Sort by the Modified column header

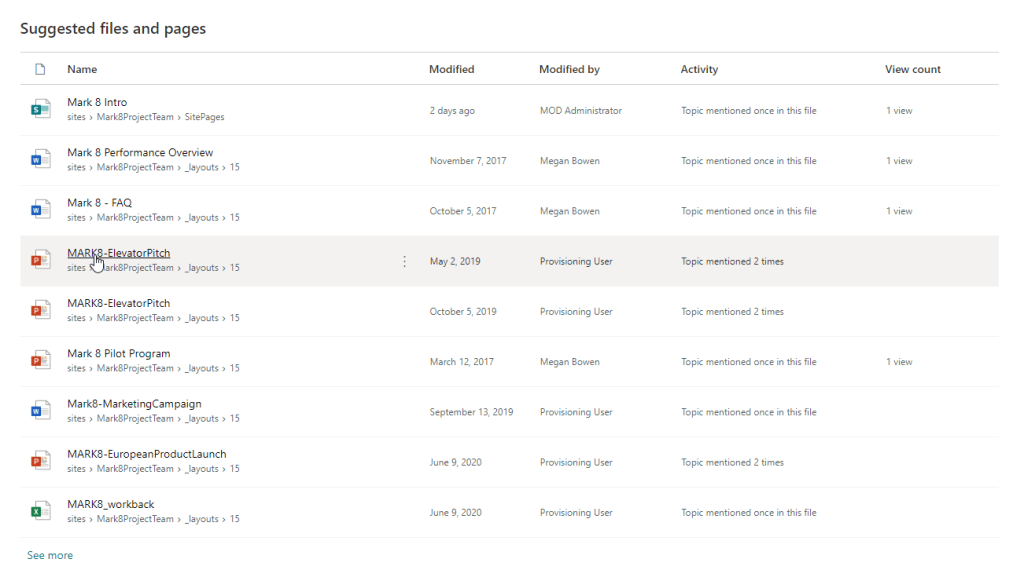point(451,69)
